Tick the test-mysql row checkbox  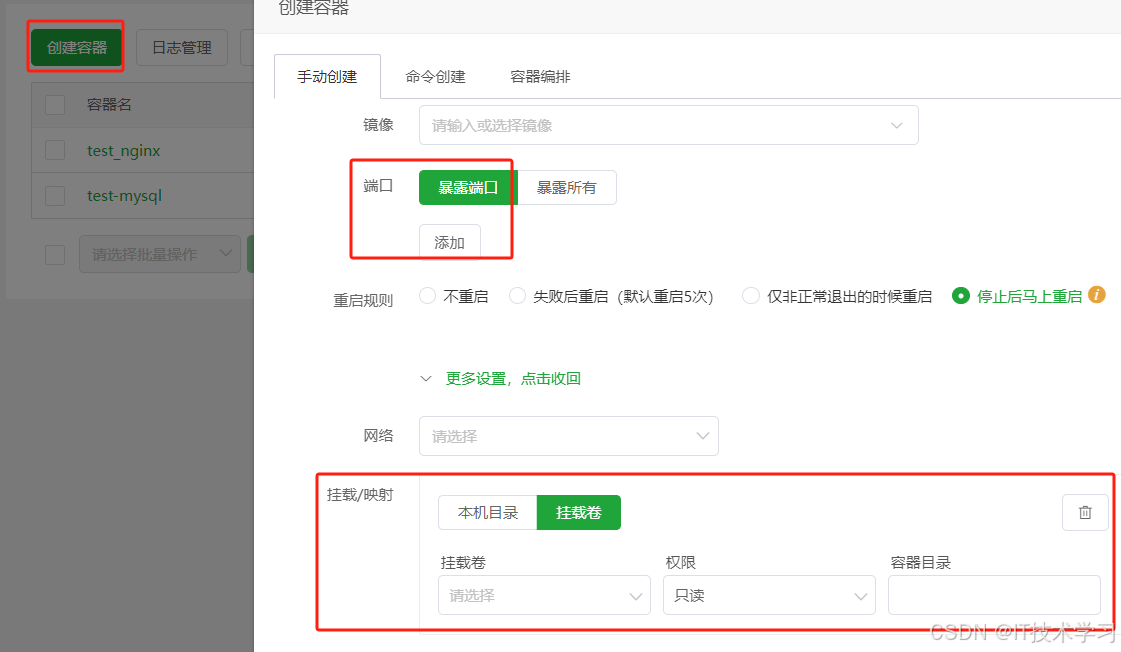55,195
